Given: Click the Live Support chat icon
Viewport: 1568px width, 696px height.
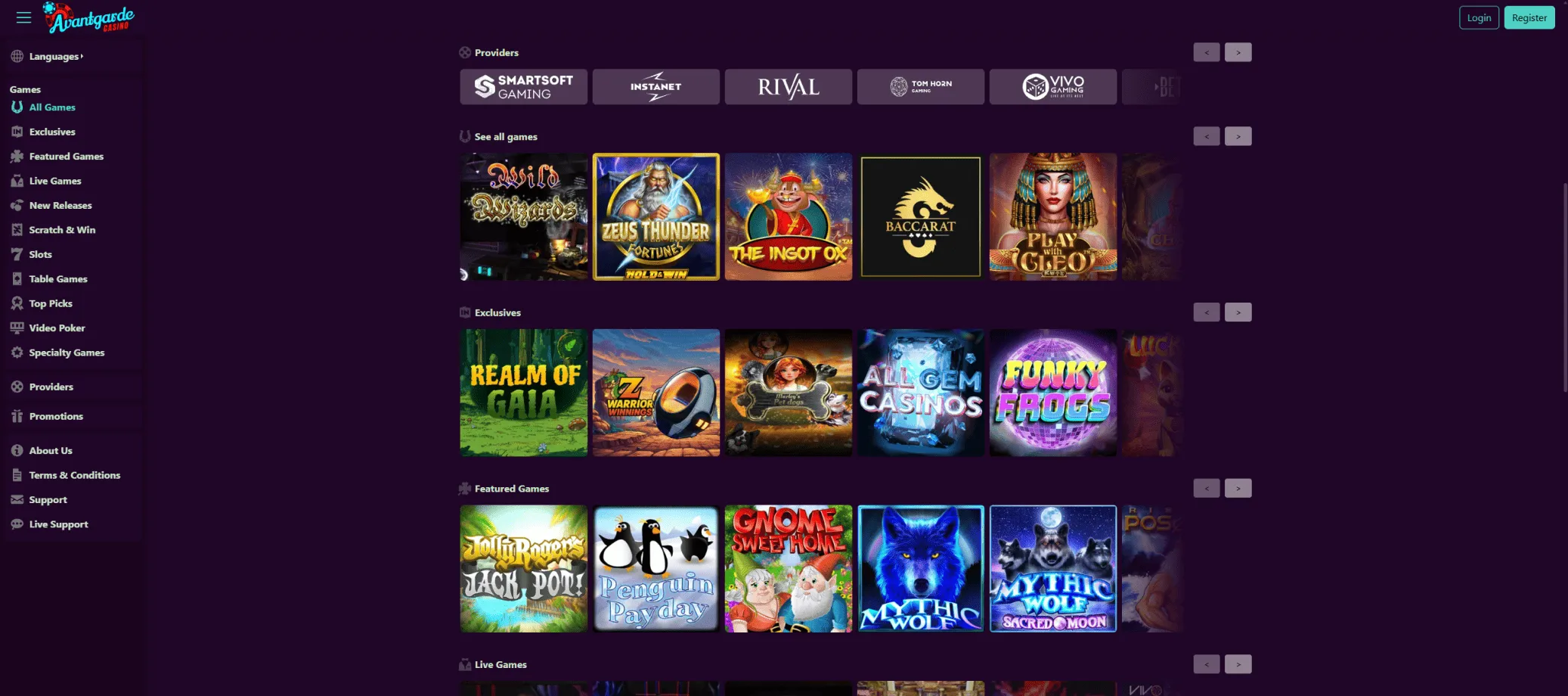Looking at the screenshot, I should [x=17, y=524].
